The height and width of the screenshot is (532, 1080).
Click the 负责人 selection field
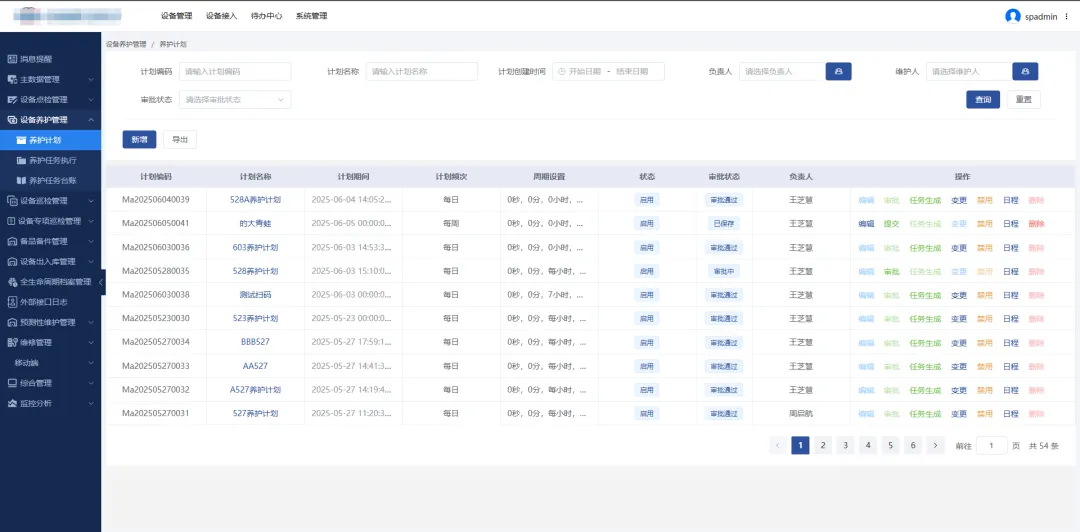pos(782,72)
